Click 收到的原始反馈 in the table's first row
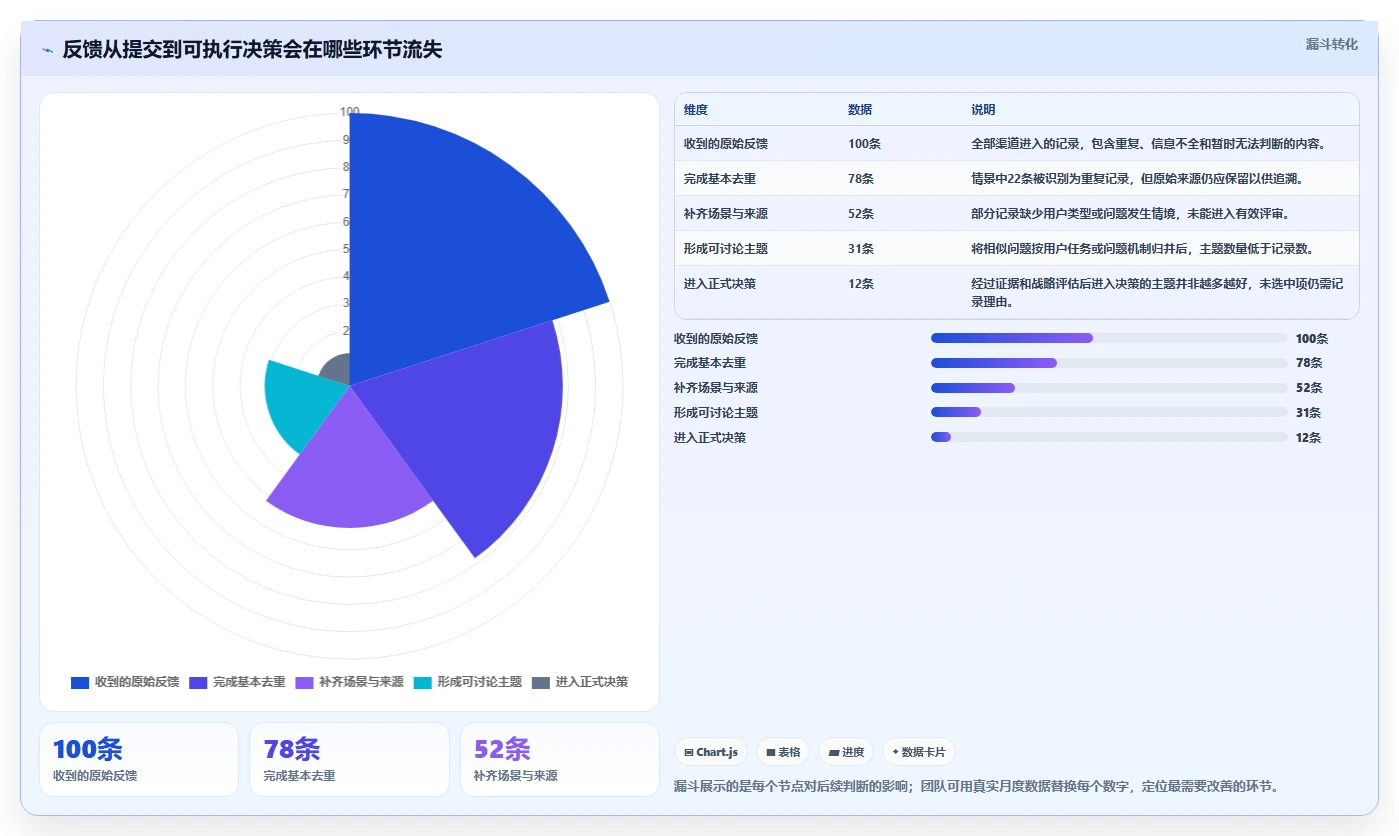 (x=726, y=144)
